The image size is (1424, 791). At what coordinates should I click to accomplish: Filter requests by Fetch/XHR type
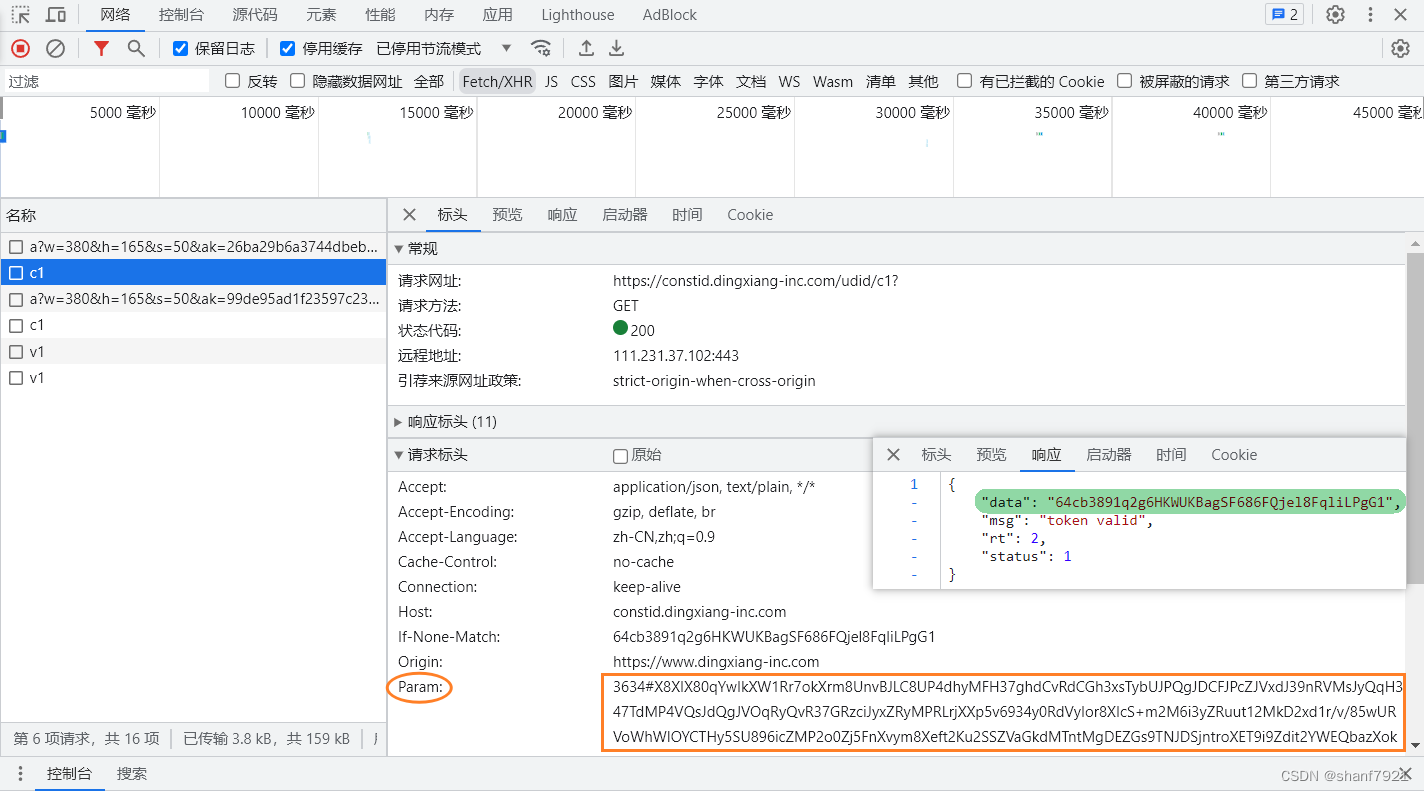tap(497, 81)
